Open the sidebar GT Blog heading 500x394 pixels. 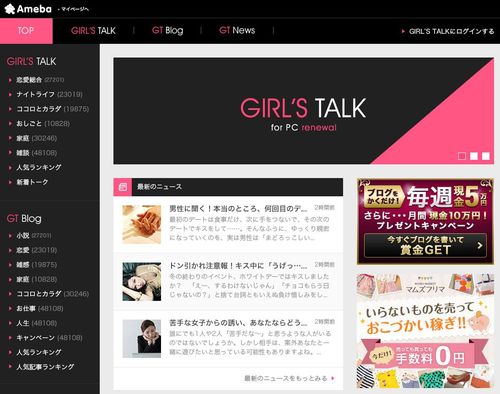pyautogui.click(x=24, y=219)
